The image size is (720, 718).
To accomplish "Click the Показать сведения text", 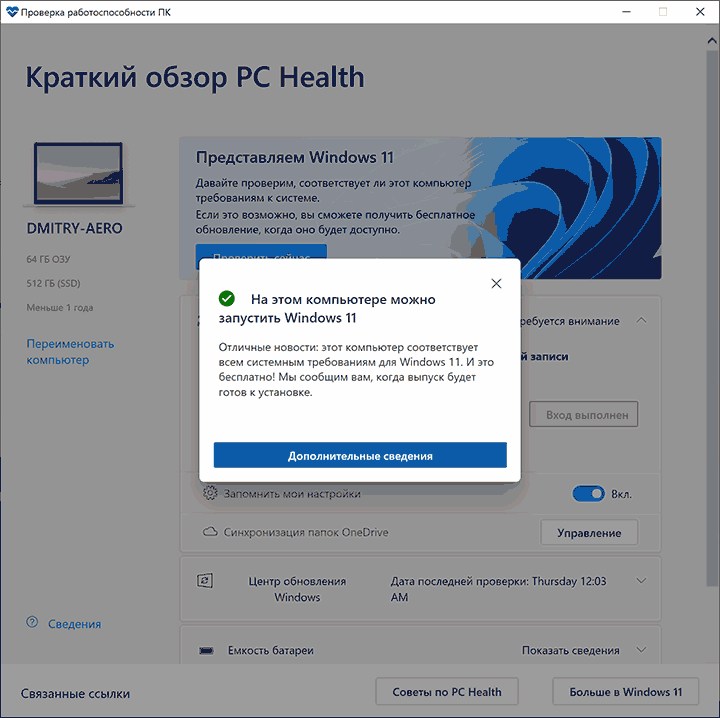I will pos(571,650).
